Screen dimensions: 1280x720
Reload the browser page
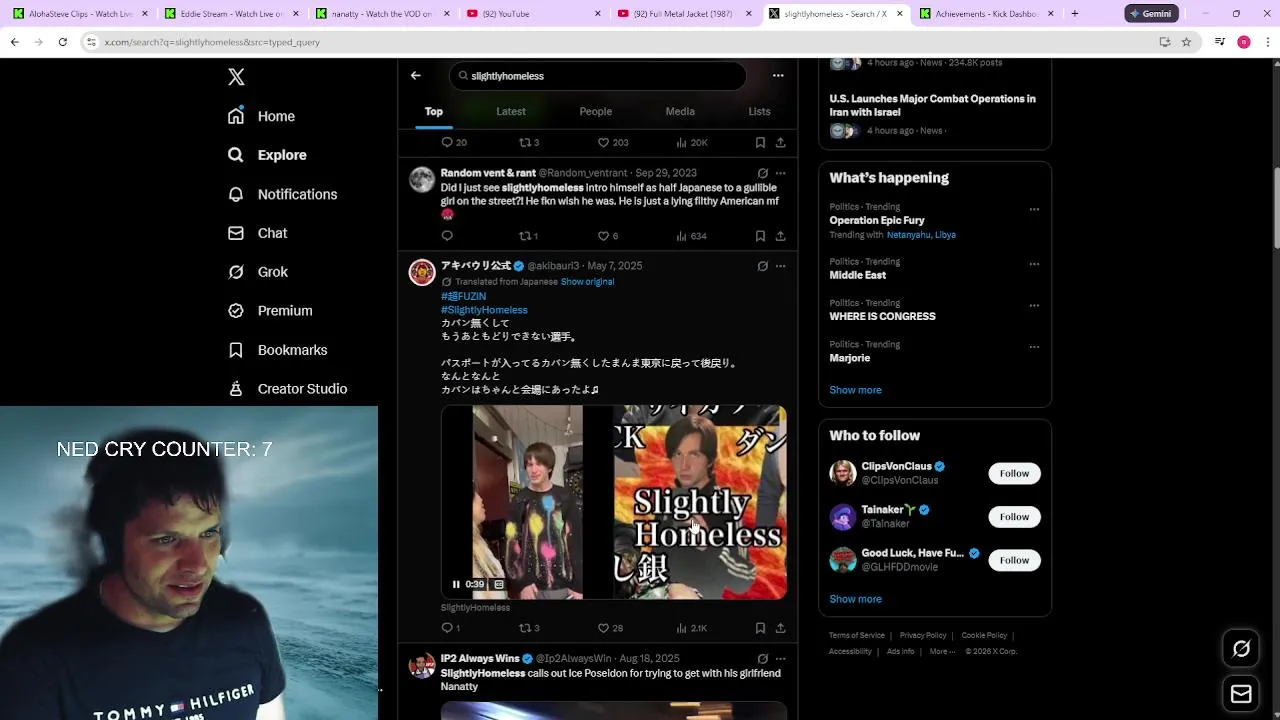pos(62,42)
